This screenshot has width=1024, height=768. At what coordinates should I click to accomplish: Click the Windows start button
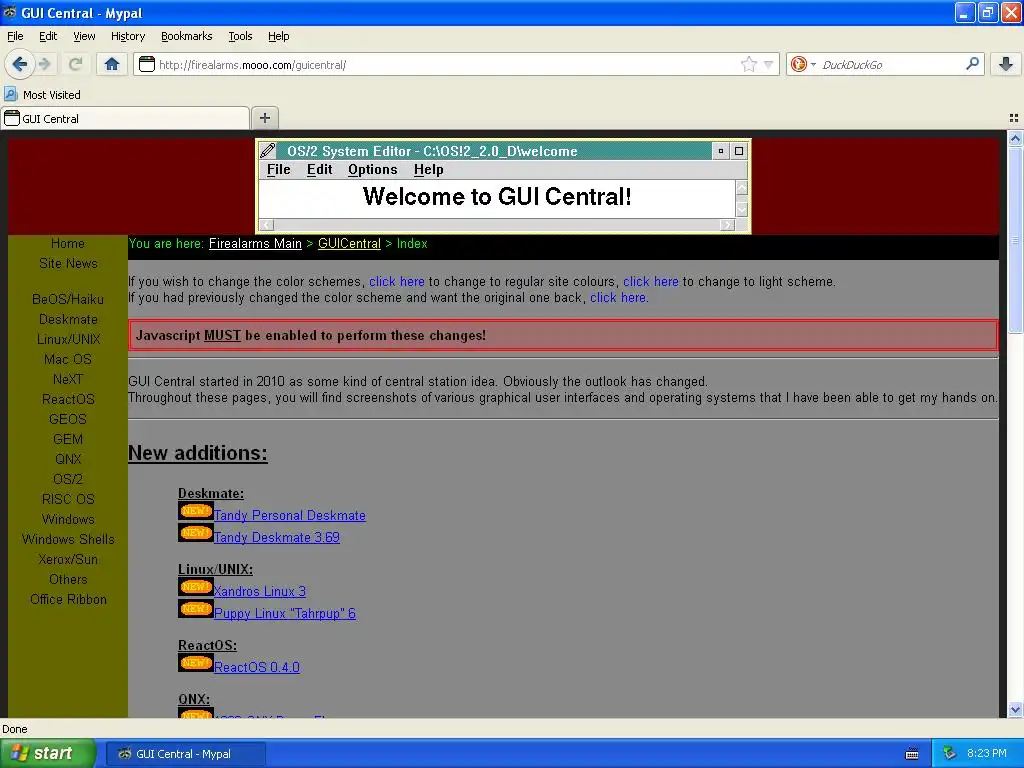pyautogui.click(x=48, y=754)
